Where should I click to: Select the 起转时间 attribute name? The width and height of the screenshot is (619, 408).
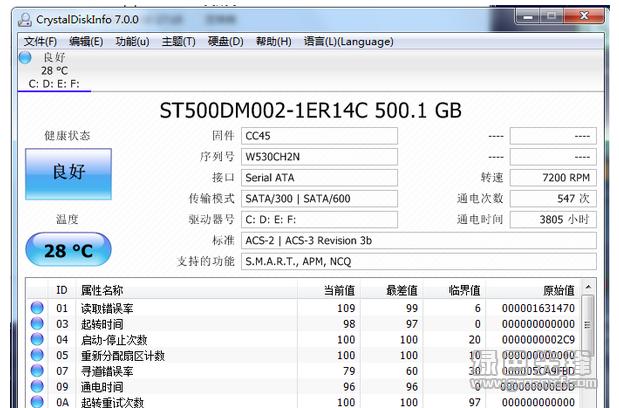pos(102,324)
